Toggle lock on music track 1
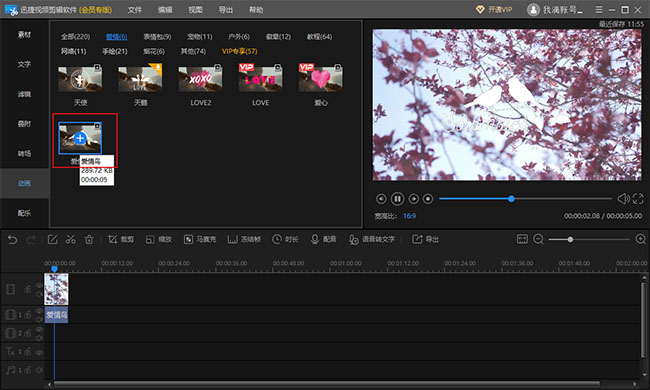Image resolution: width=650 pixels, height=390 pixels. (x=28, y=370)
